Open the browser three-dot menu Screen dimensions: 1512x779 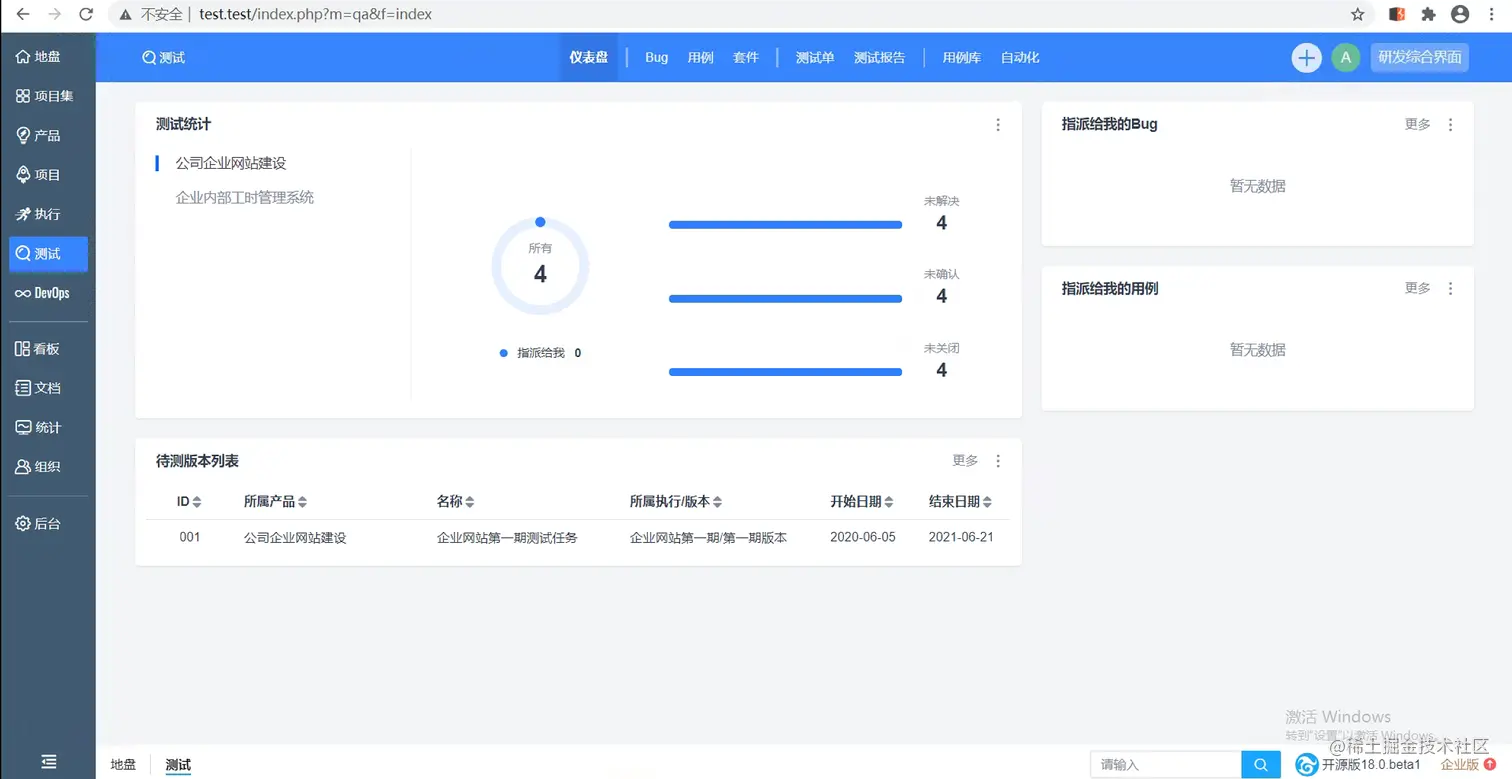[1491, 15]
